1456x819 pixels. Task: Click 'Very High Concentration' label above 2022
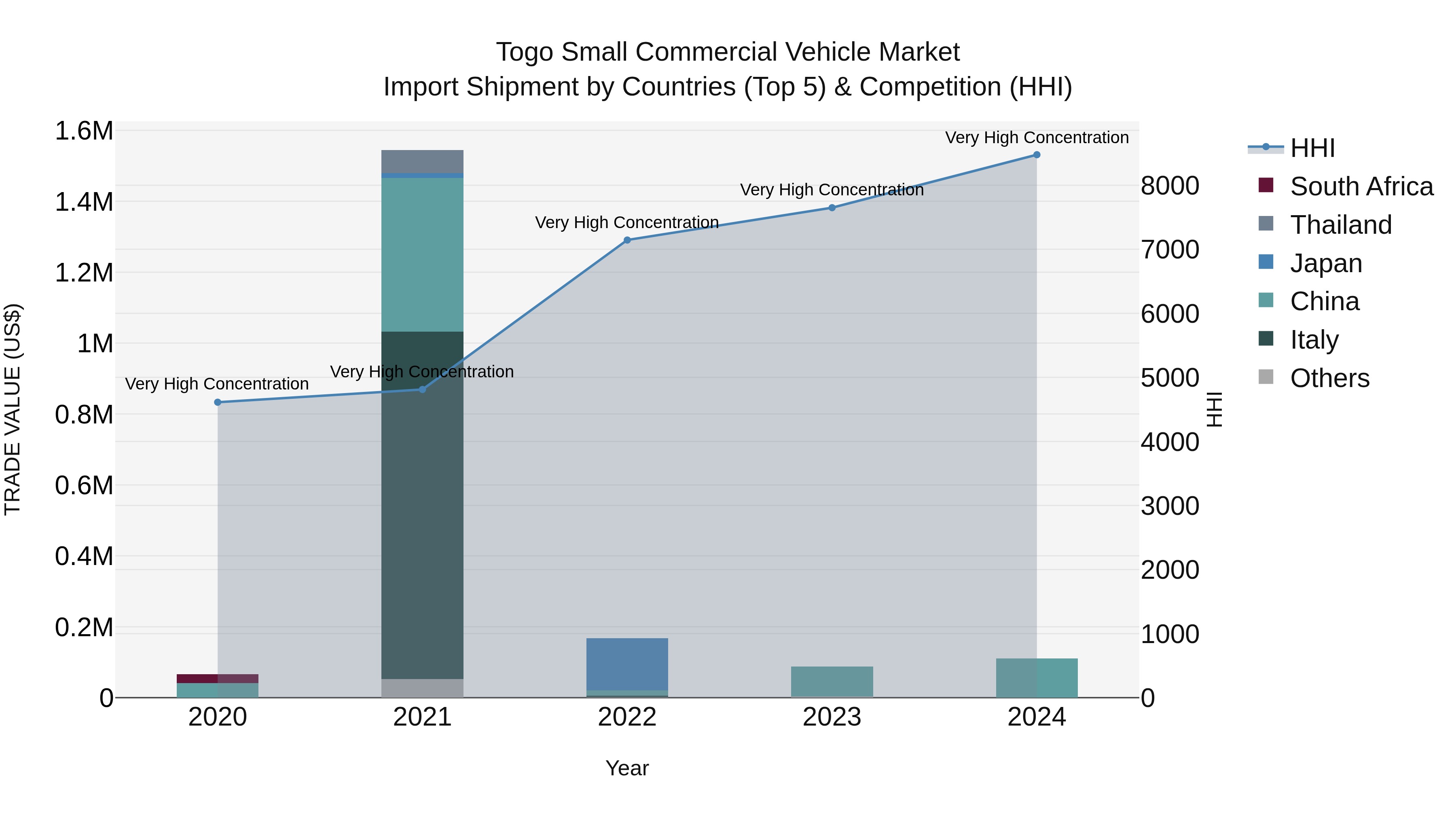pyautogui.click(x=627, y=222)
